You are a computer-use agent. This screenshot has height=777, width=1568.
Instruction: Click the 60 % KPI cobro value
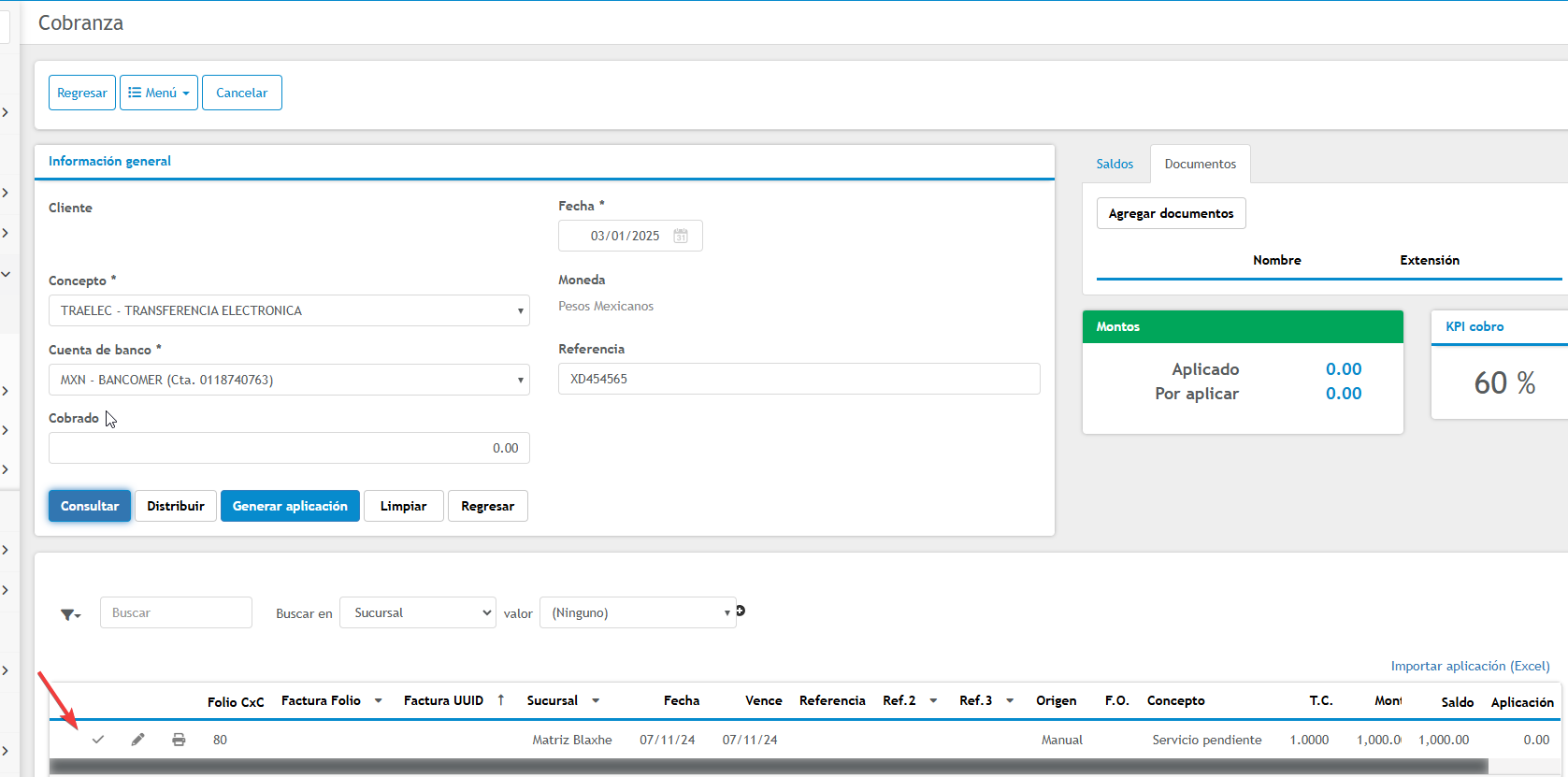[x=1504, y=382]
